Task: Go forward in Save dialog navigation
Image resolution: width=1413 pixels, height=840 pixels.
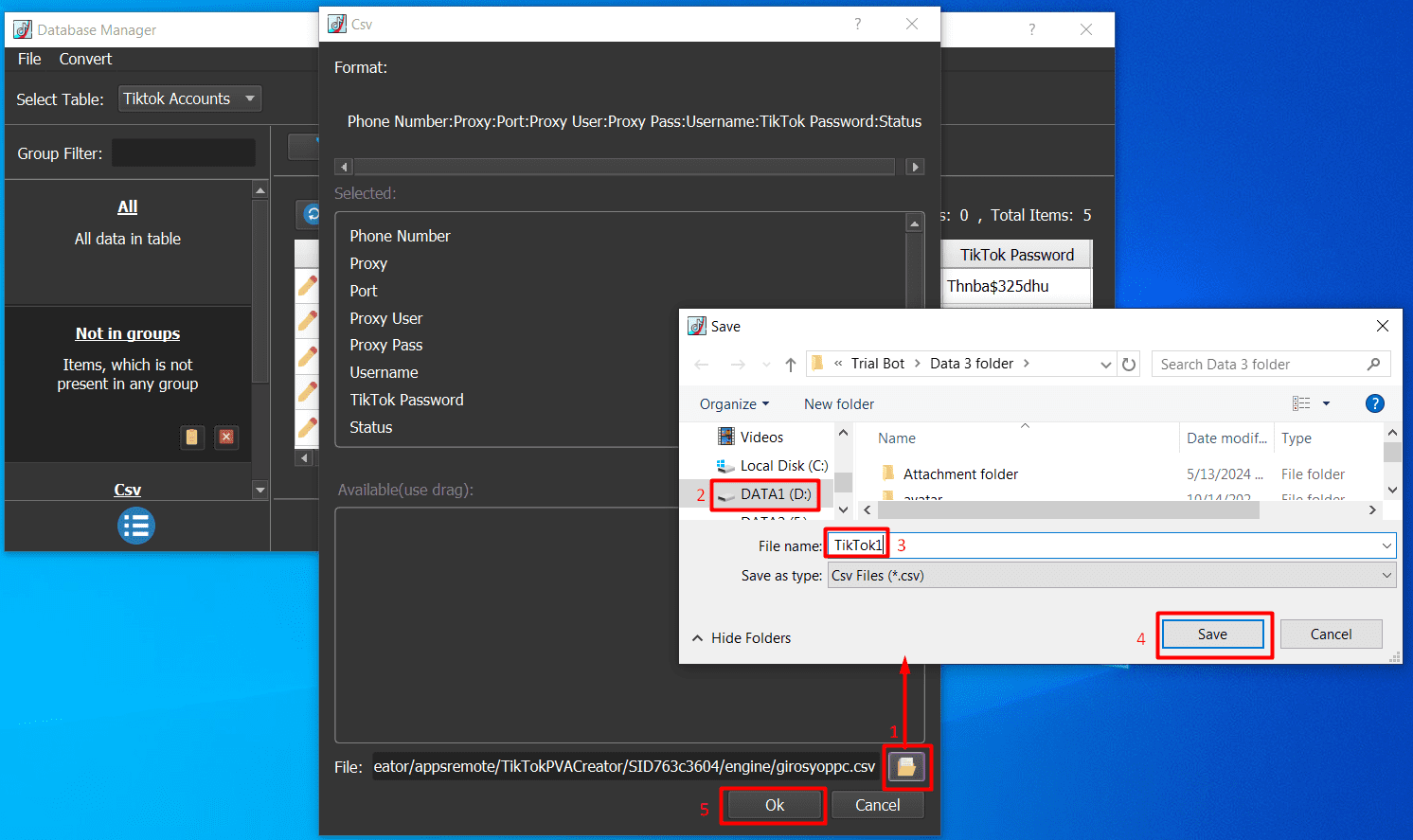Action: coord(738,365)
